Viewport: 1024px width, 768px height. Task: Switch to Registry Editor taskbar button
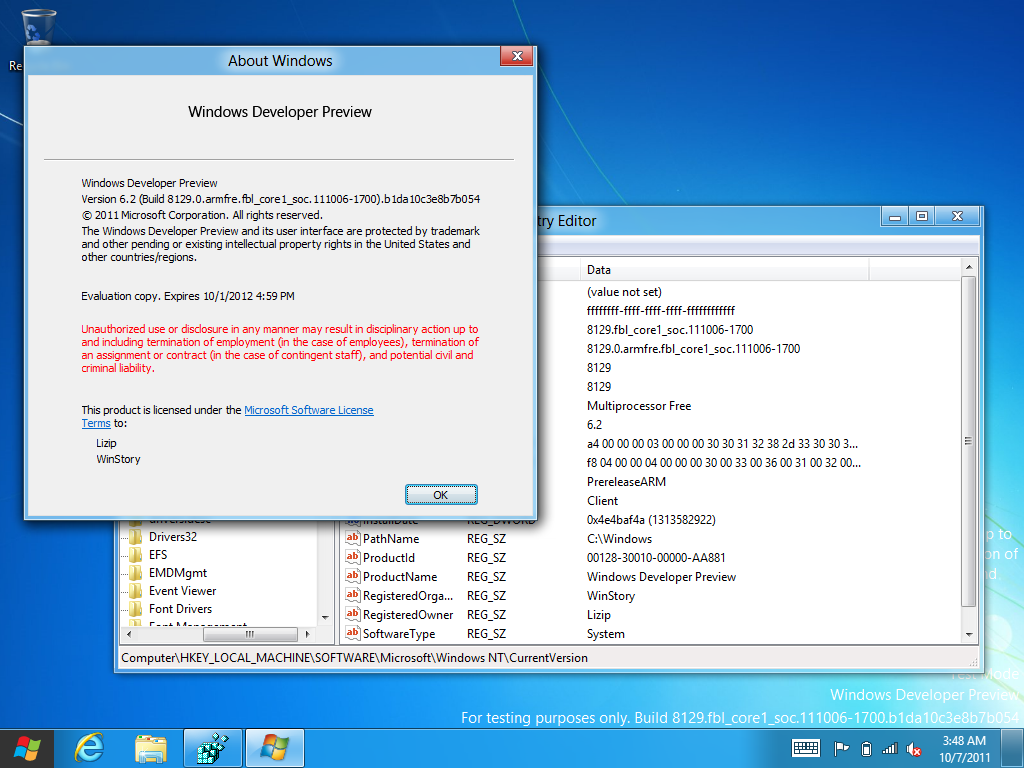(212, 748)
